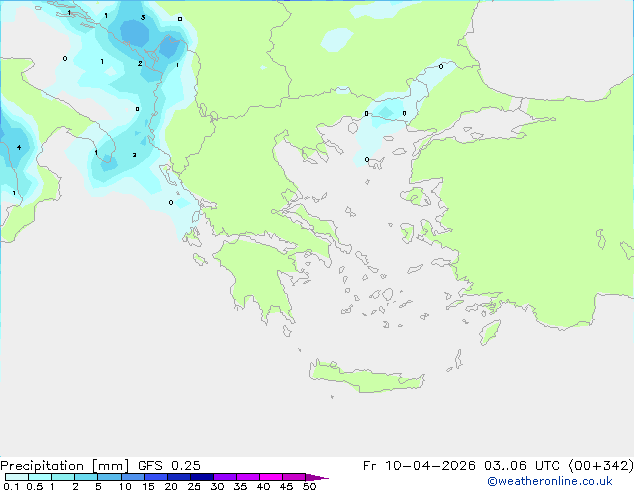
Task: Click the '03..06 UTC' time range text
Action: pos(522,466)
